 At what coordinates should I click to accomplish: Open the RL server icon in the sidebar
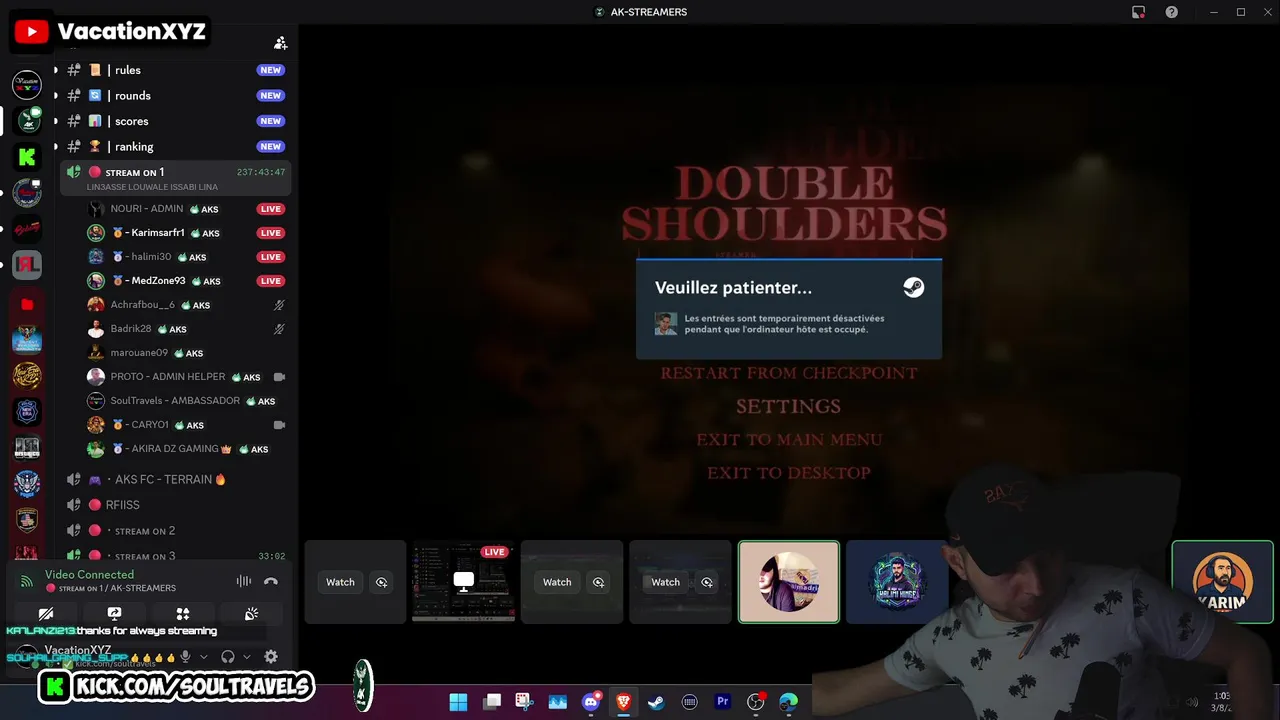coord(27,265)
